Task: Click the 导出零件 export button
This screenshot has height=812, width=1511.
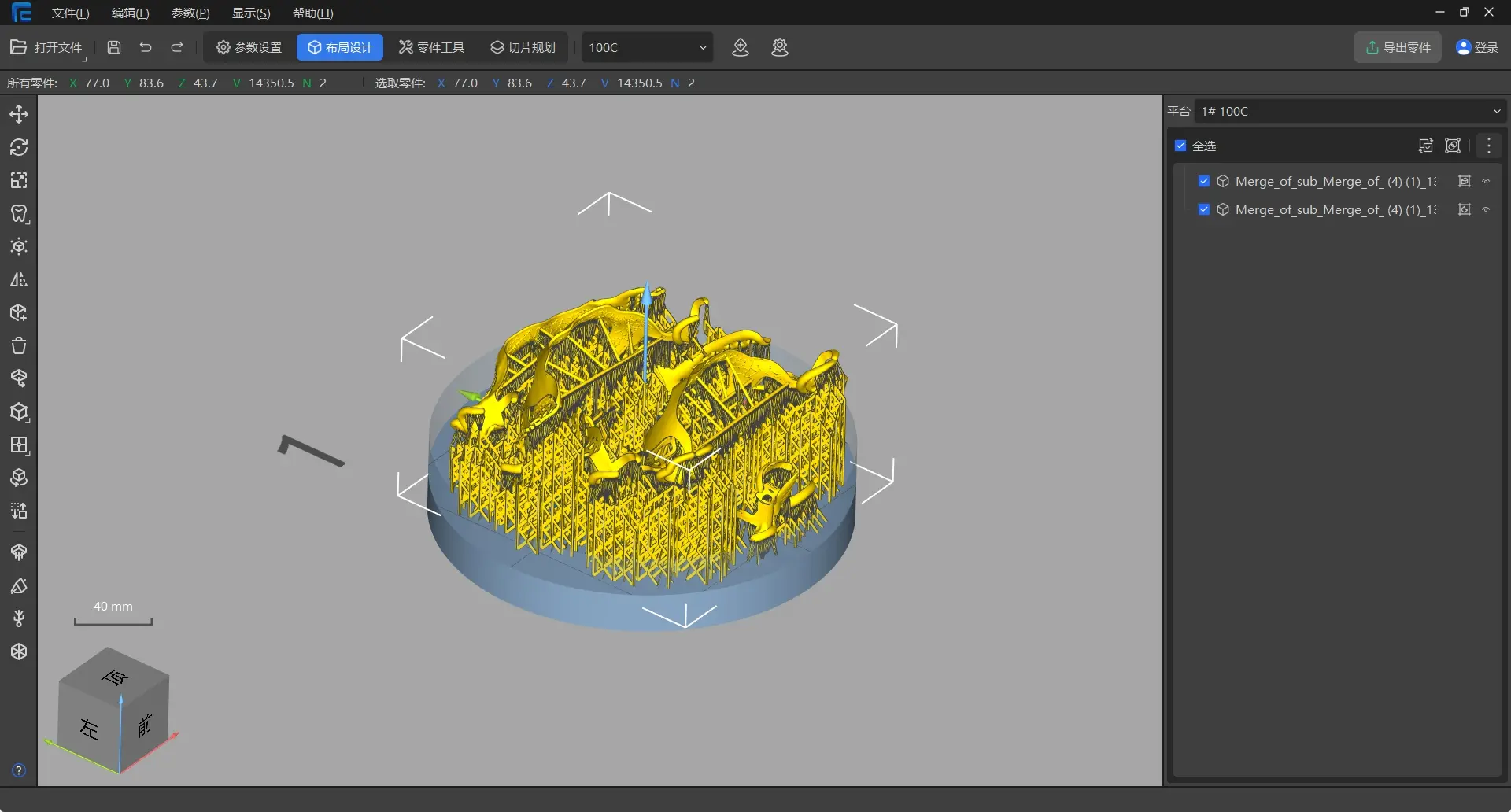Action: pyautogui.click(x=1398, y=47)
